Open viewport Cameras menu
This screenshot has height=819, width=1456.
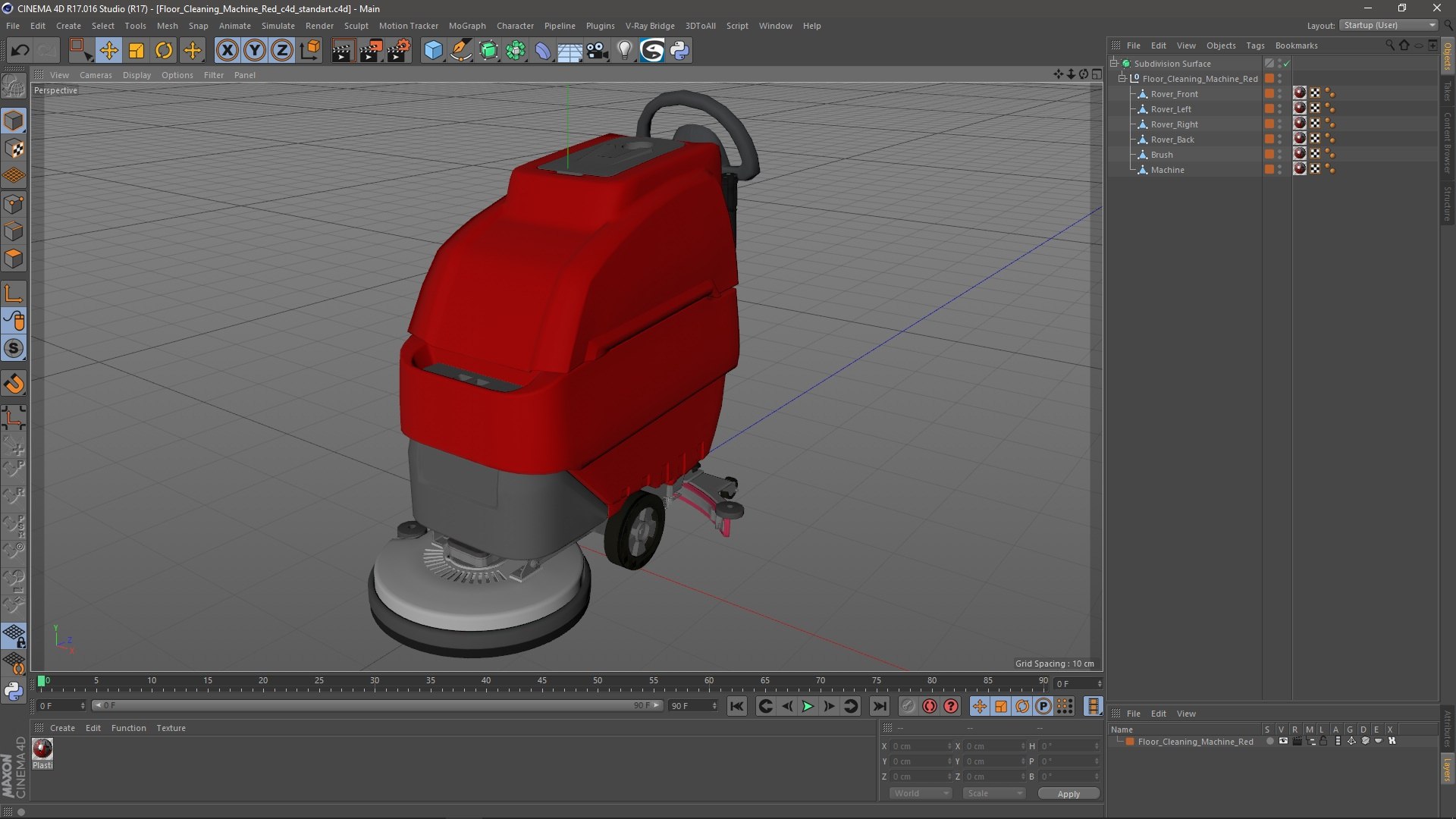pos(96,75)
